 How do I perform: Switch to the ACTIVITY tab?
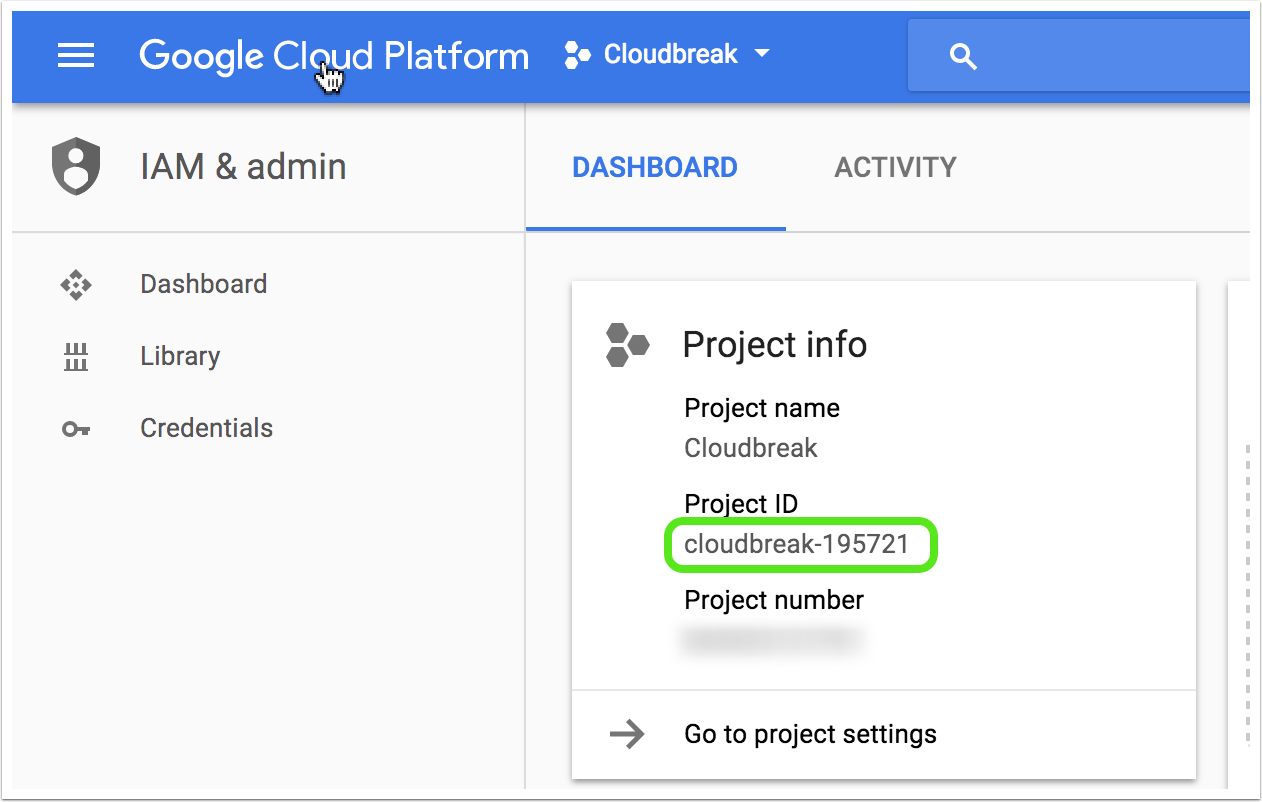pos(895,167)
